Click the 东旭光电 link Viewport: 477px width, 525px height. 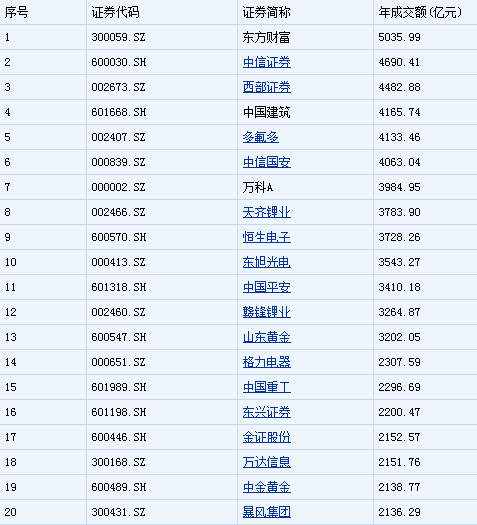coord(267,262)
